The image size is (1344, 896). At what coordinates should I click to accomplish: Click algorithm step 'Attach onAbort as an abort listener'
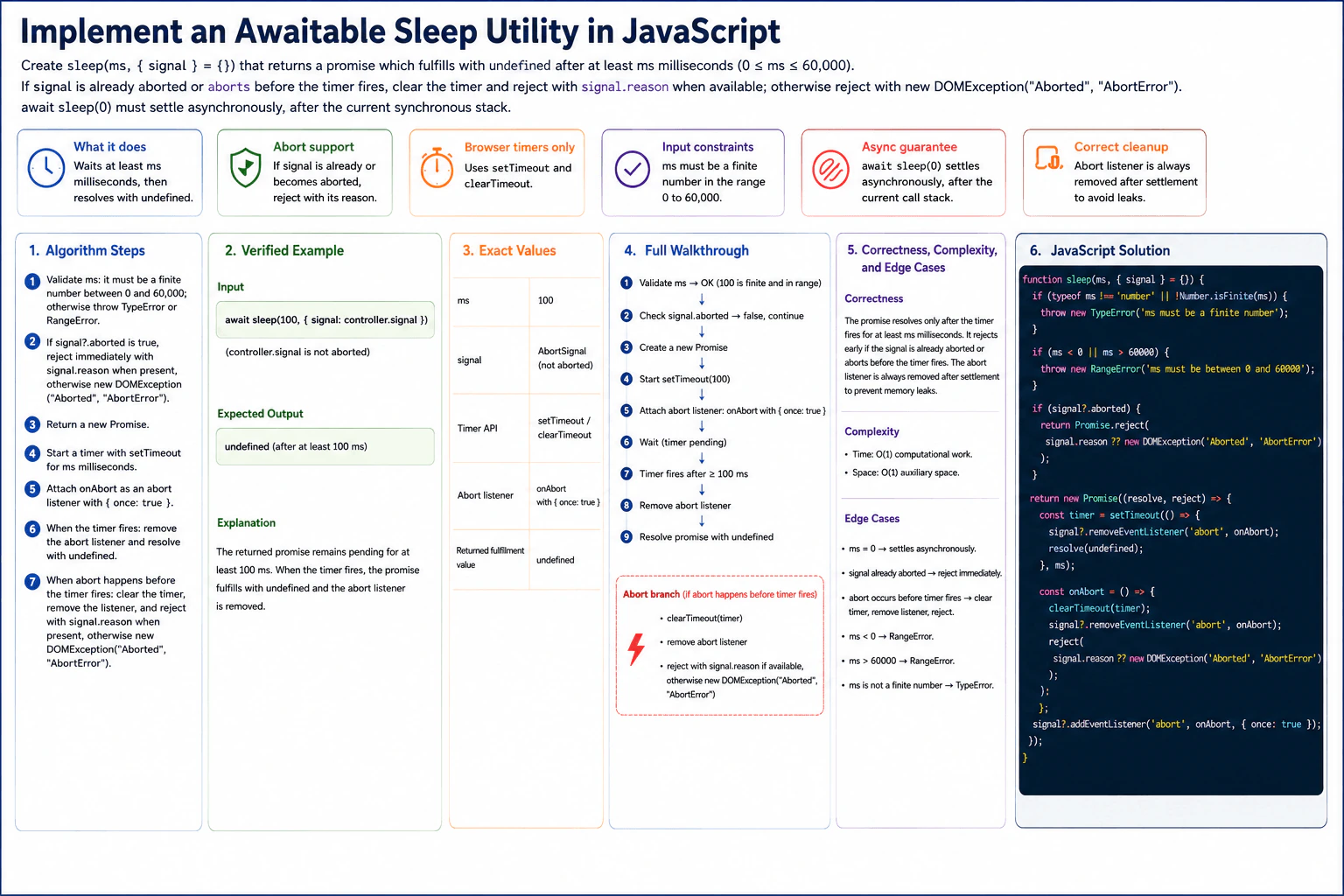(110, 495)
